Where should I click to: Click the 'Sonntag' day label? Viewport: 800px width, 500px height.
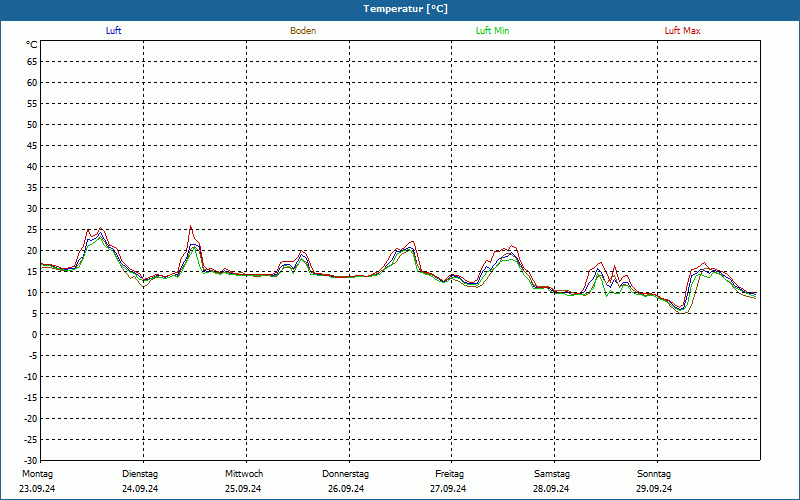tap(654, 474)
